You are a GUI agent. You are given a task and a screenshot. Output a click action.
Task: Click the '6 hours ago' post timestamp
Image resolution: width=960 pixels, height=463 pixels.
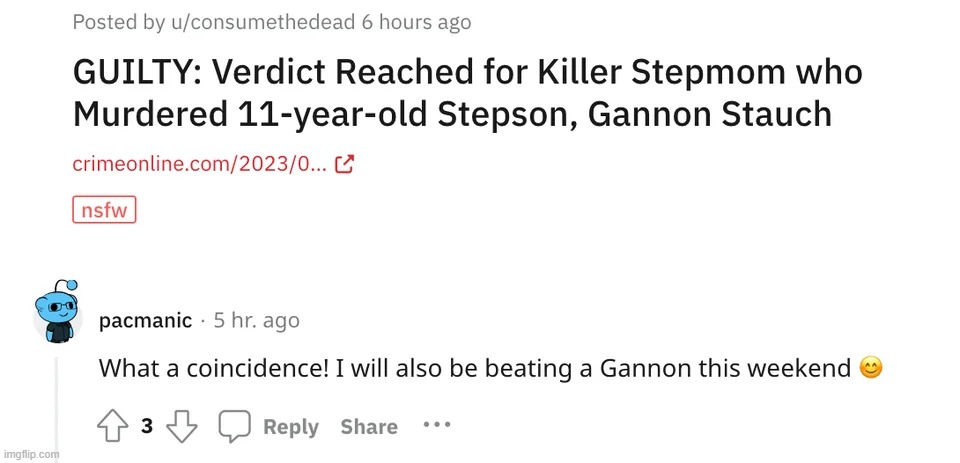[416, 22]
